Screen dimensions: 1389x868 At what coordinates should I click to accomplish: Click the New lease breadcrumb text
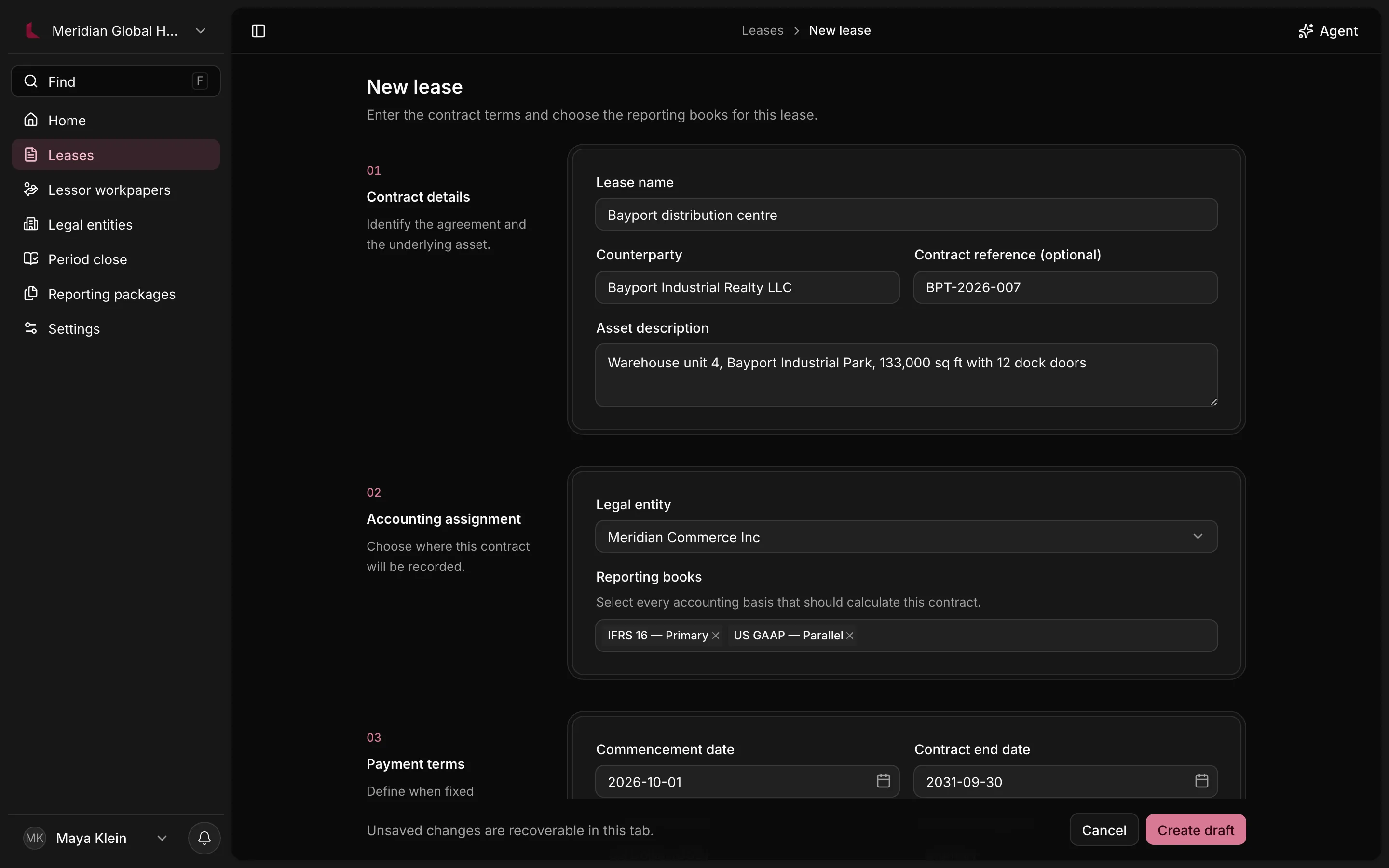coord(840,30)
